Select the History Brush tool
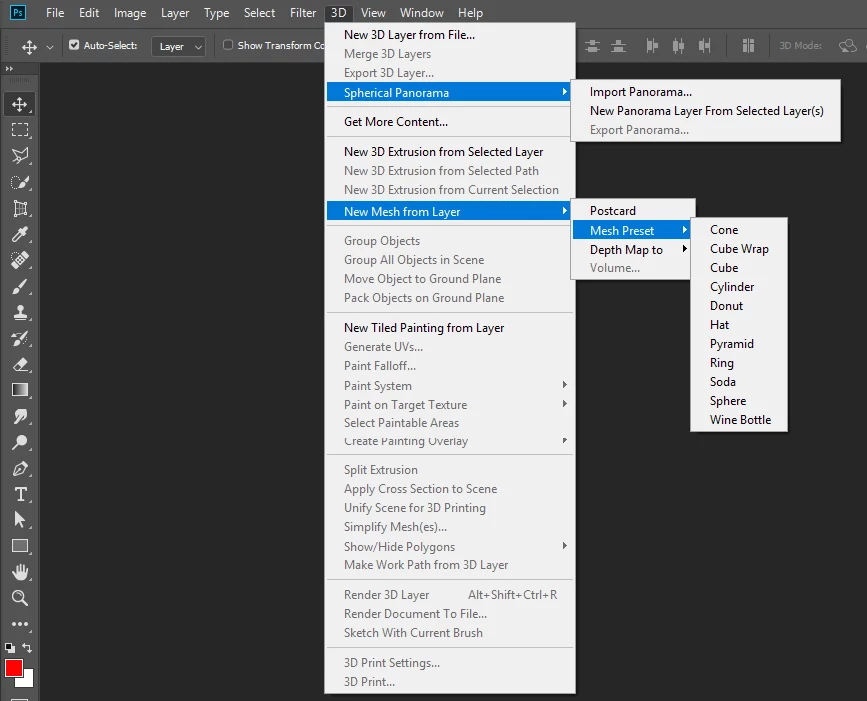The width and height of the screenshot is (867, 701). click(20, 338)
